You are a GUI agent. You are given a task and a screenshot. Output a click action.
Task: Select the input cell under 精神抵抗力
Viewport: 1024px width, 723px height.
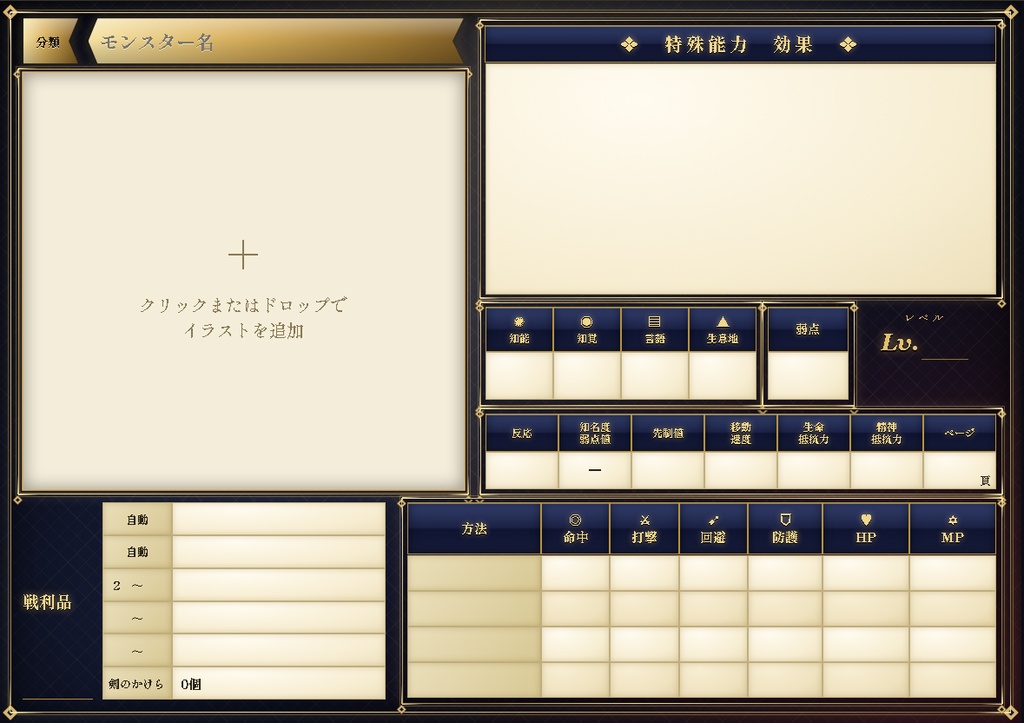[886, 470]
